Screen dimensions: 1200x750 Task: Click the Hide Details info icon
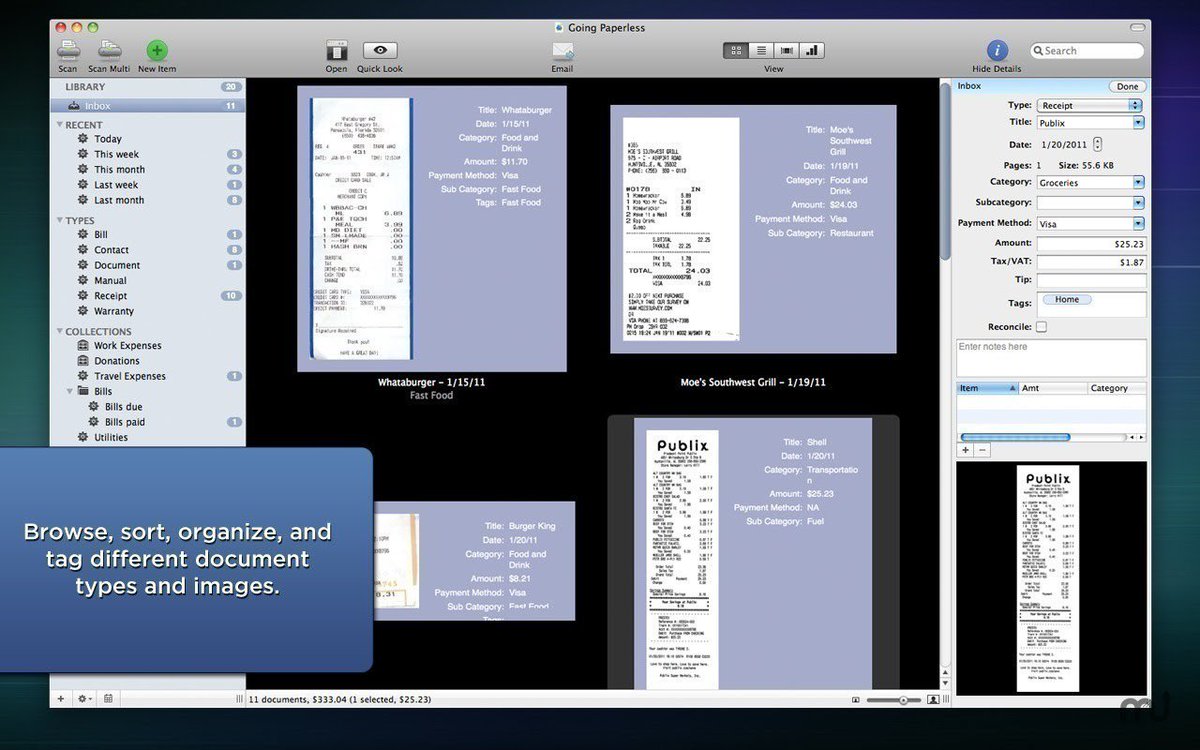pyautogui.click(x=997, y=50)
